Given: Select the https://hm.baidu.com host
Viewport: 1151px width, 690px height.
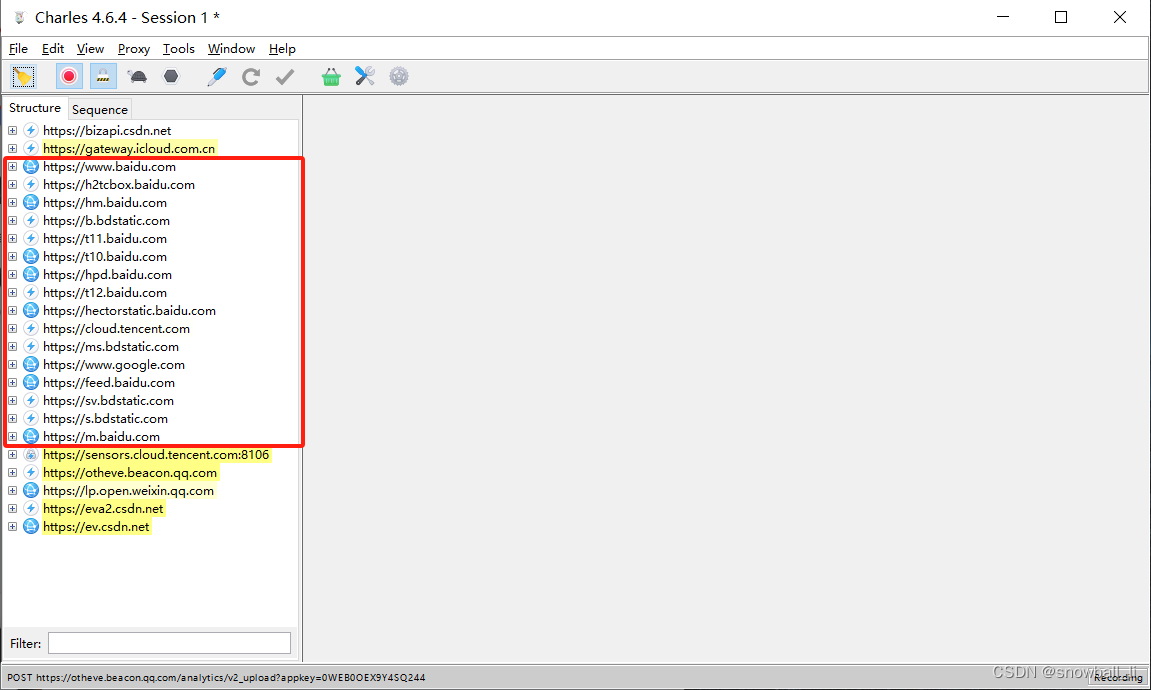Looking at the screenshot, I should pos(105,203).
